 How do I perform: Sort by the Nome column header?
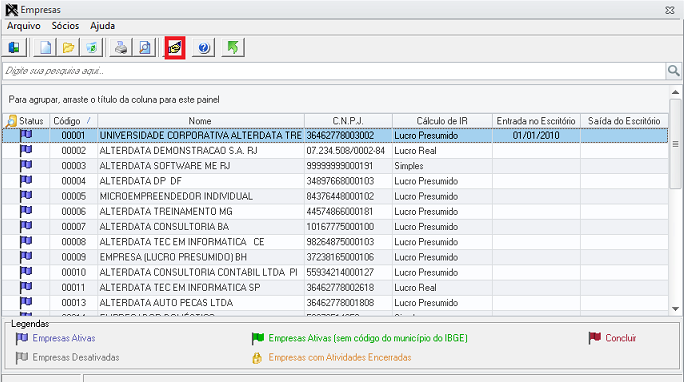[201, 121]
